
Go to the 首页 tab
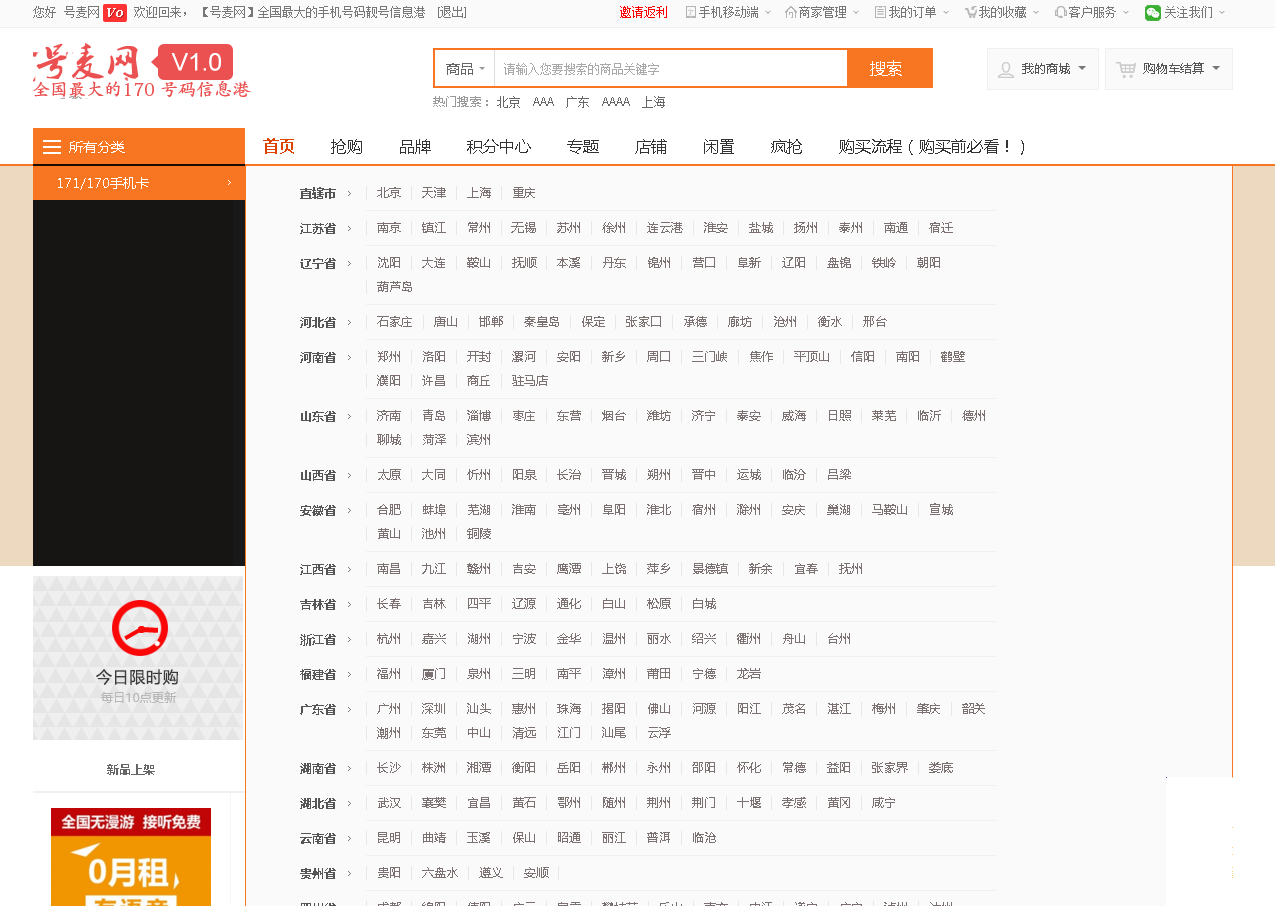click(279, 147)
